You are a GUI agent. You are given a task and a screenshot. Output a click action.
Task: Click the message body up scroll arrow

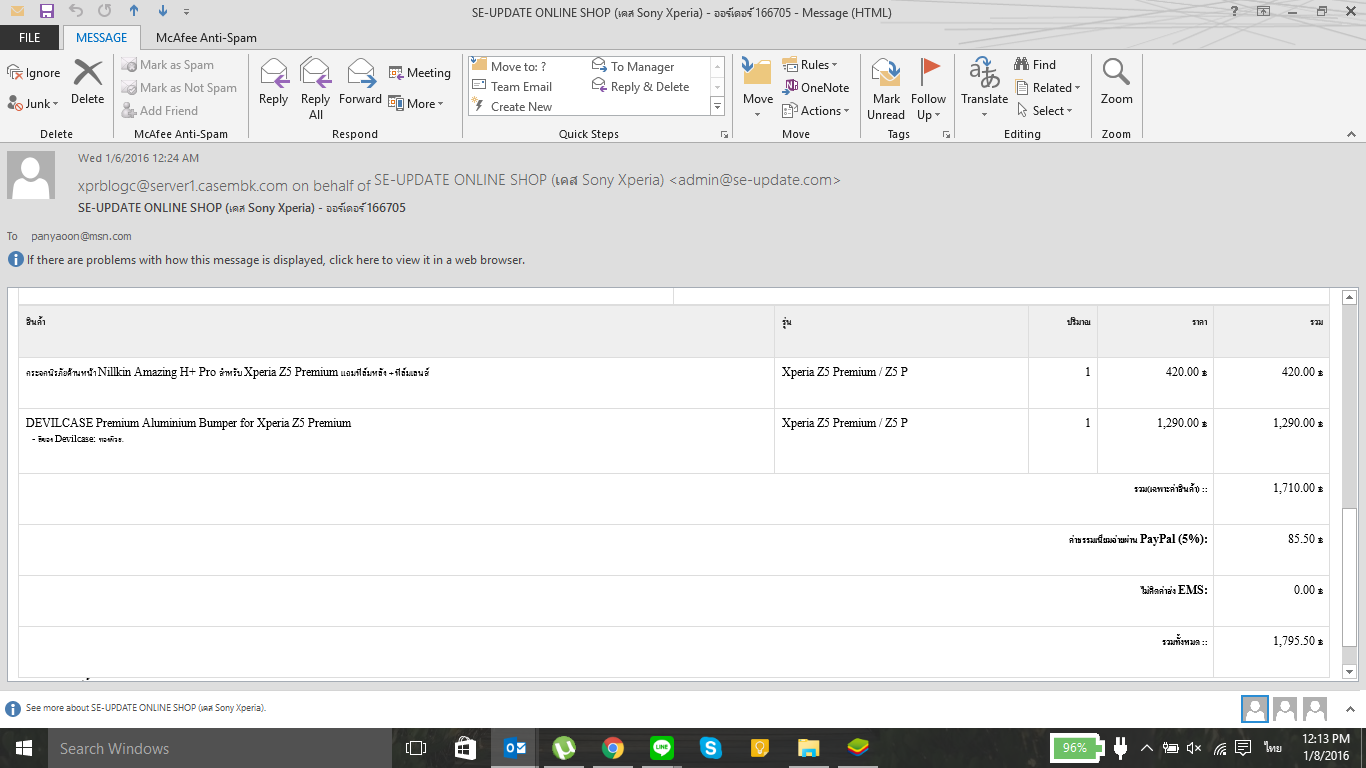1349,297
